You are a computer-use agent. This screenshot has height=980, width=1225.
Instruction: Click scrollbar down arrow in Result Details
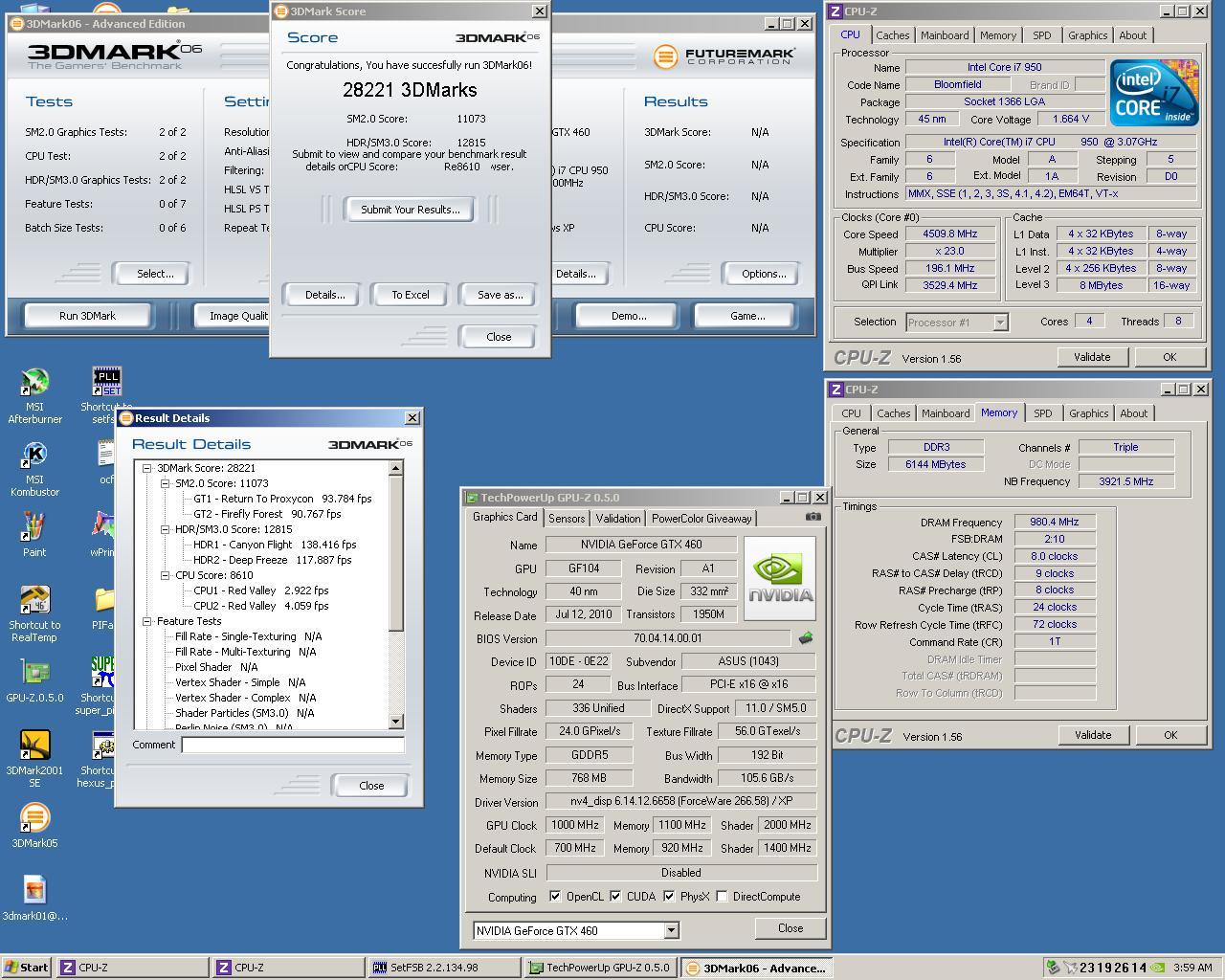click(396, 722)
